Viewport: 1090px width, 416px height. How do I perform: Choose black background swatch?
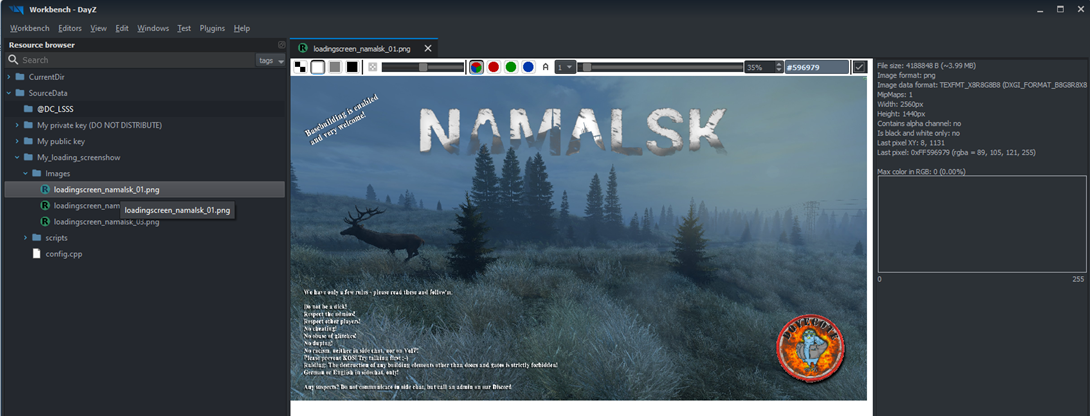[x=352, y=67]
